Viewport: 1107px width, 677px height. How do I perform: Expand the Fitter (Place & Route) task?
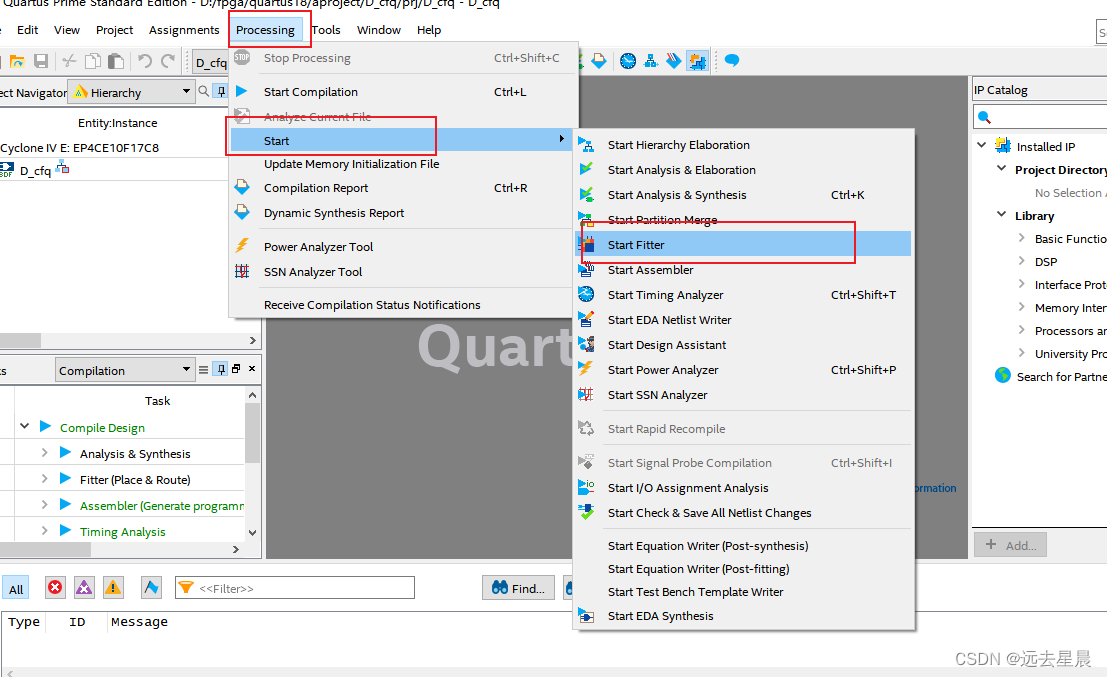click(x=44, y=479)
